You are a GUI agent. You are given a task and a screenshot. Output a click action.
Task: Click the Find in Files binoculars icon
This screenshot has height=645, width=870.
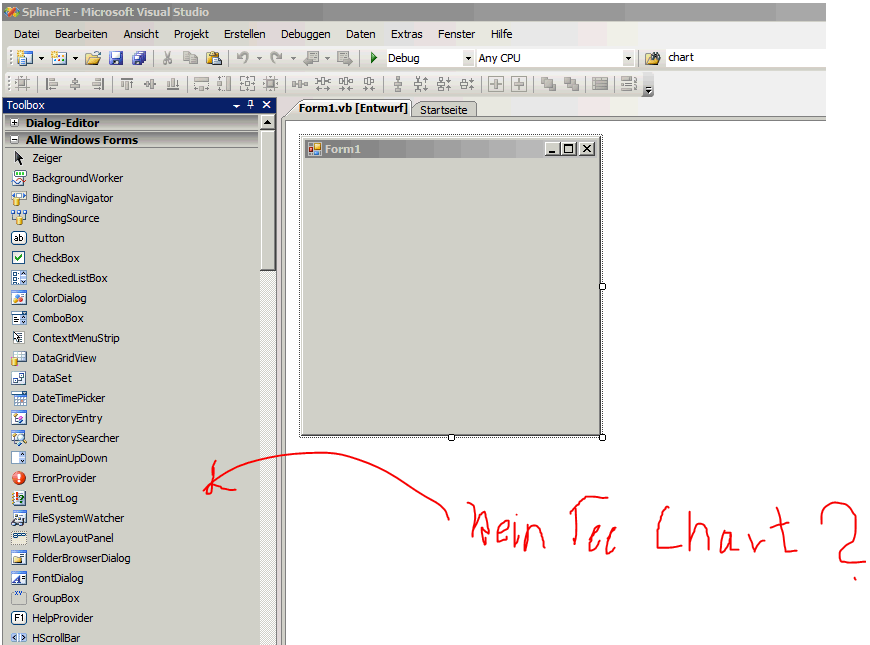[652, 58]
